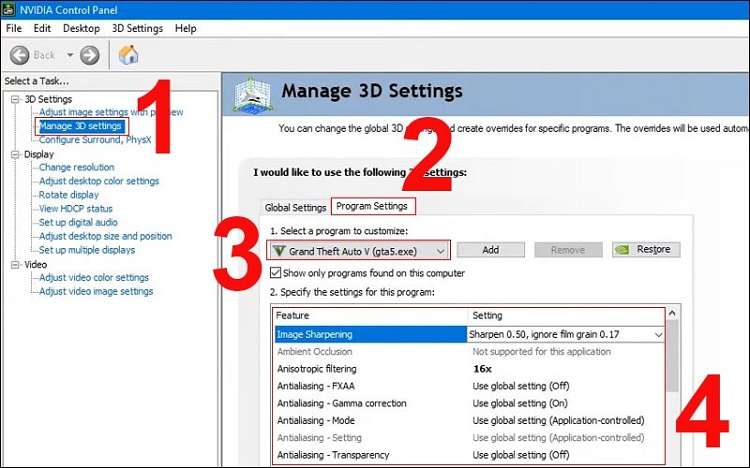
Task: Click the Restore button
Action: 646,250
